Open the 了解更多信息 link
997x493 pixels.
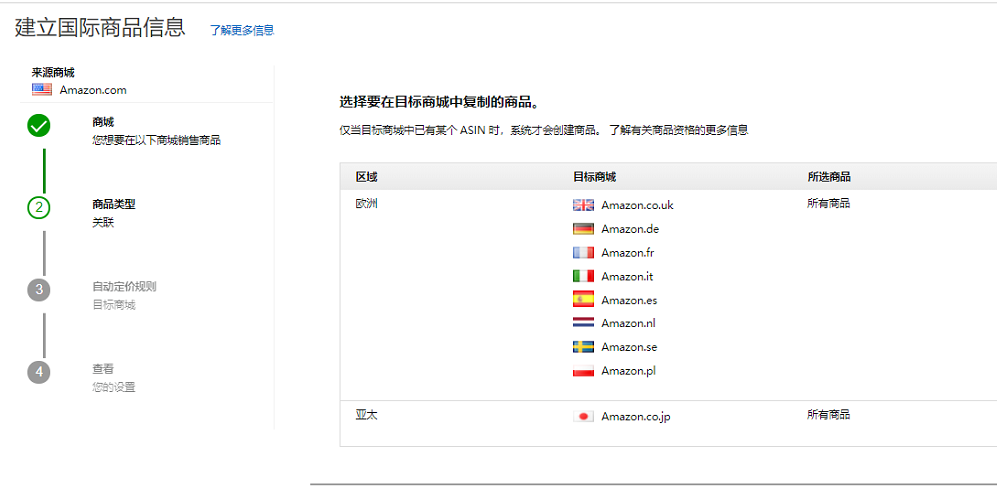[242, 30]
